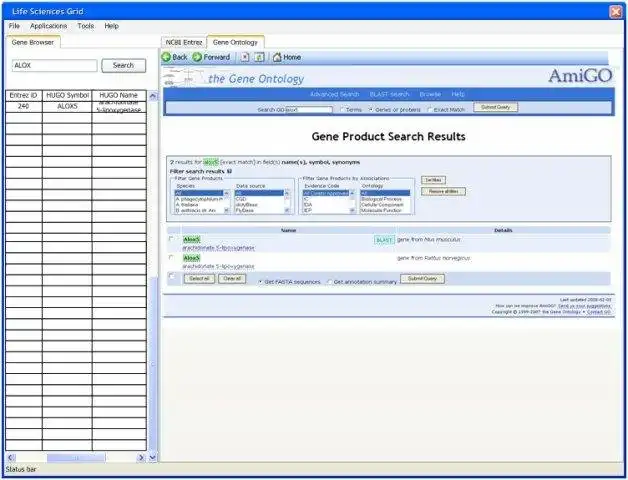Viewport: 628px width, 480px height.
Task: Click the BLAST button for Mus musculus result
Action: pyautogui.click(x=384, y=240)
